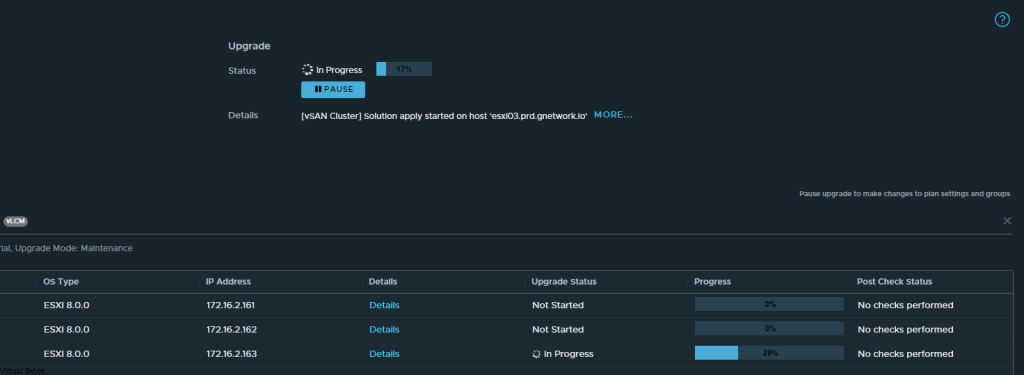This screenshot has width=1024, height=375.
Task: Click In Progress status text for 172.16.2.163
Action: (x=568, y=354)
